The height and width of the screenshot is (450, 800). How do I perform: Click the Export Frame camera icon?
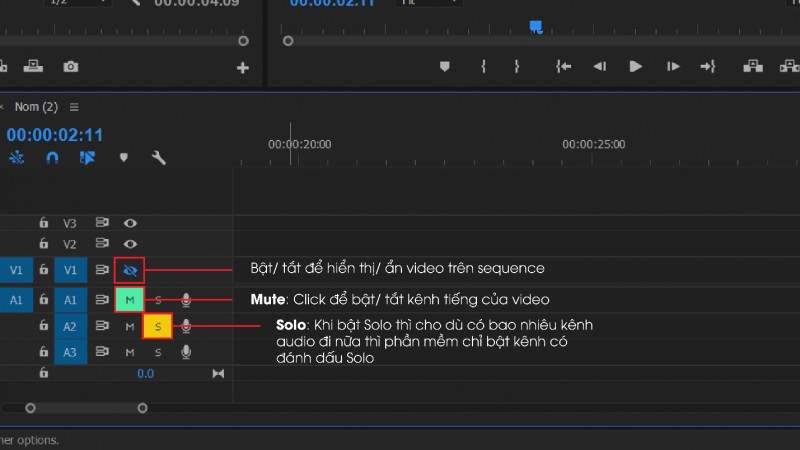pyautogui.click(x=70, y=67)
